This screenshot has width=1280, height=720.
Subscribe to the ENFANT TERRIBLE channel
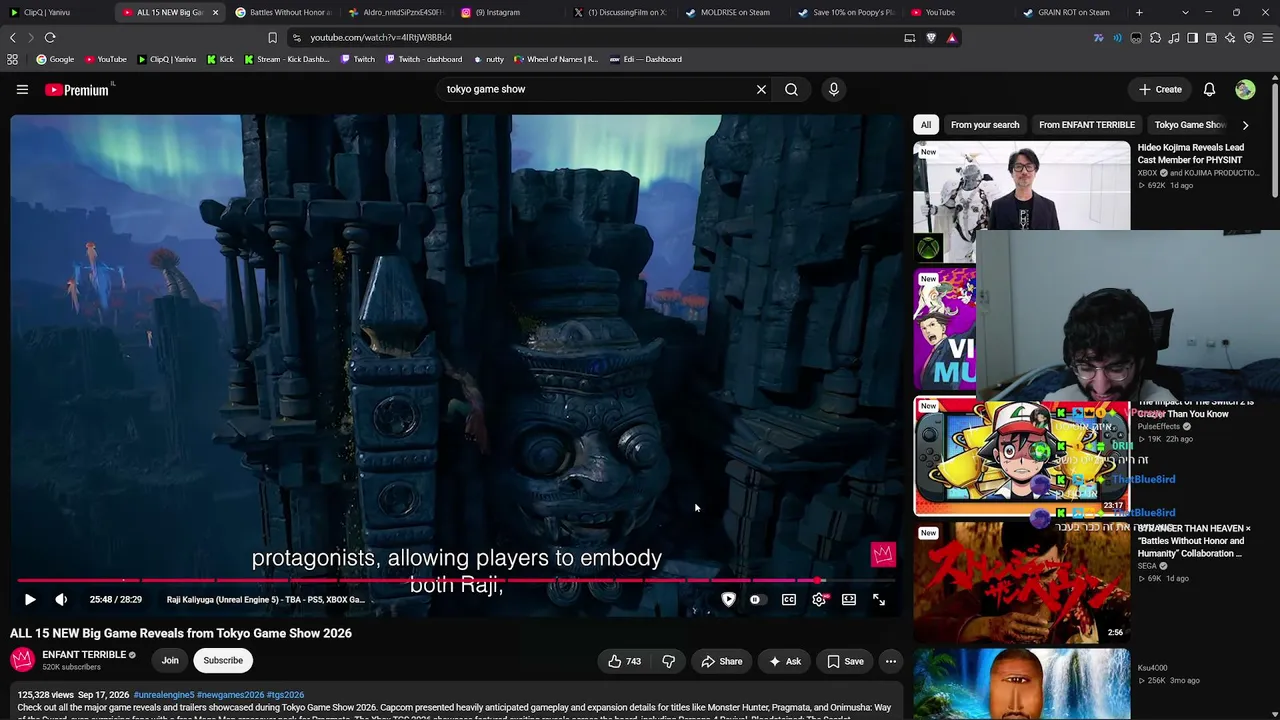pyautogui.click(x=223, y=660)
